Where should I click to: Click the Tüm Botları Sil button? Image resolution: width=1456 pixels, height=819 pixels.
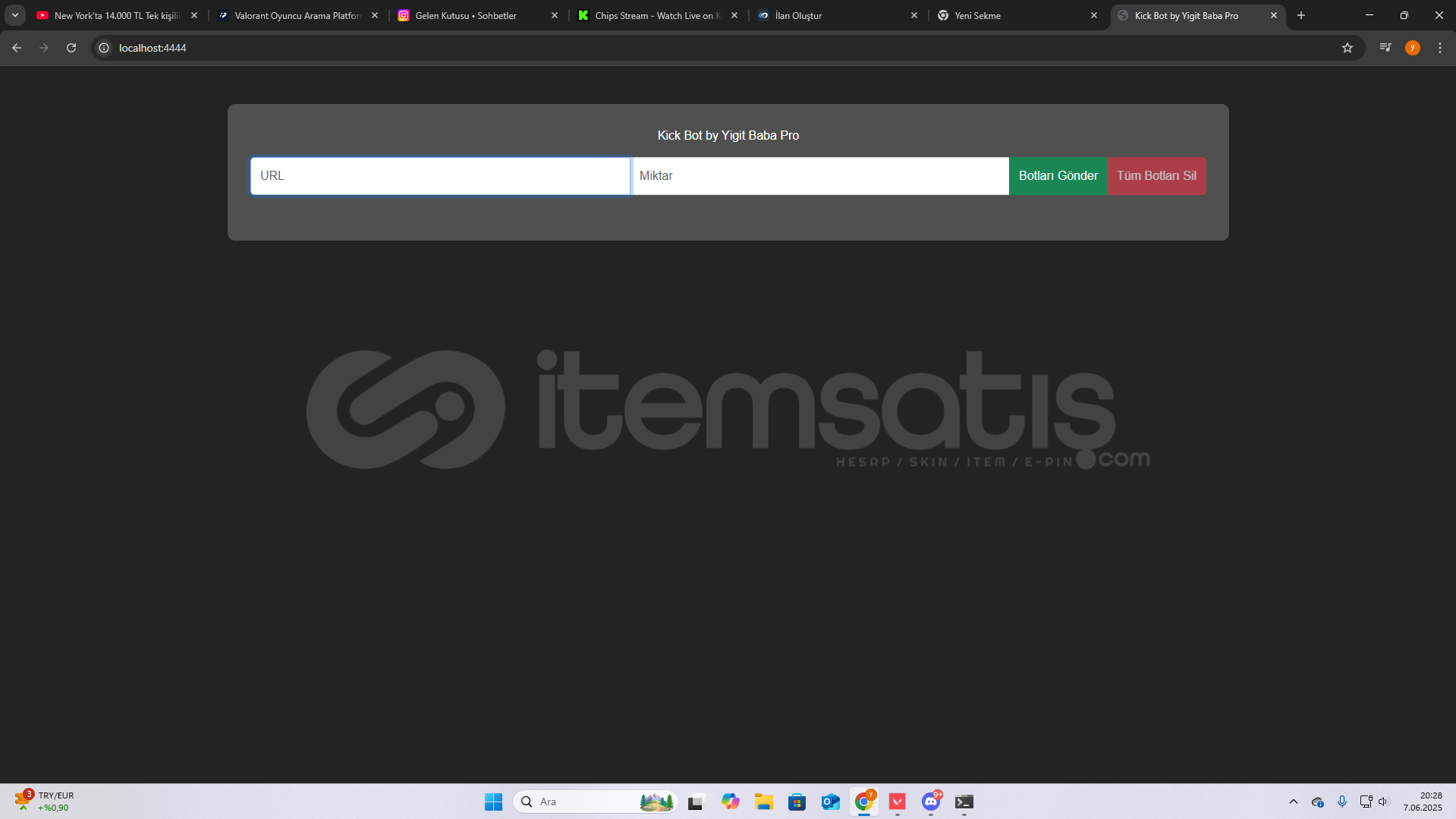pos(1156,176)
